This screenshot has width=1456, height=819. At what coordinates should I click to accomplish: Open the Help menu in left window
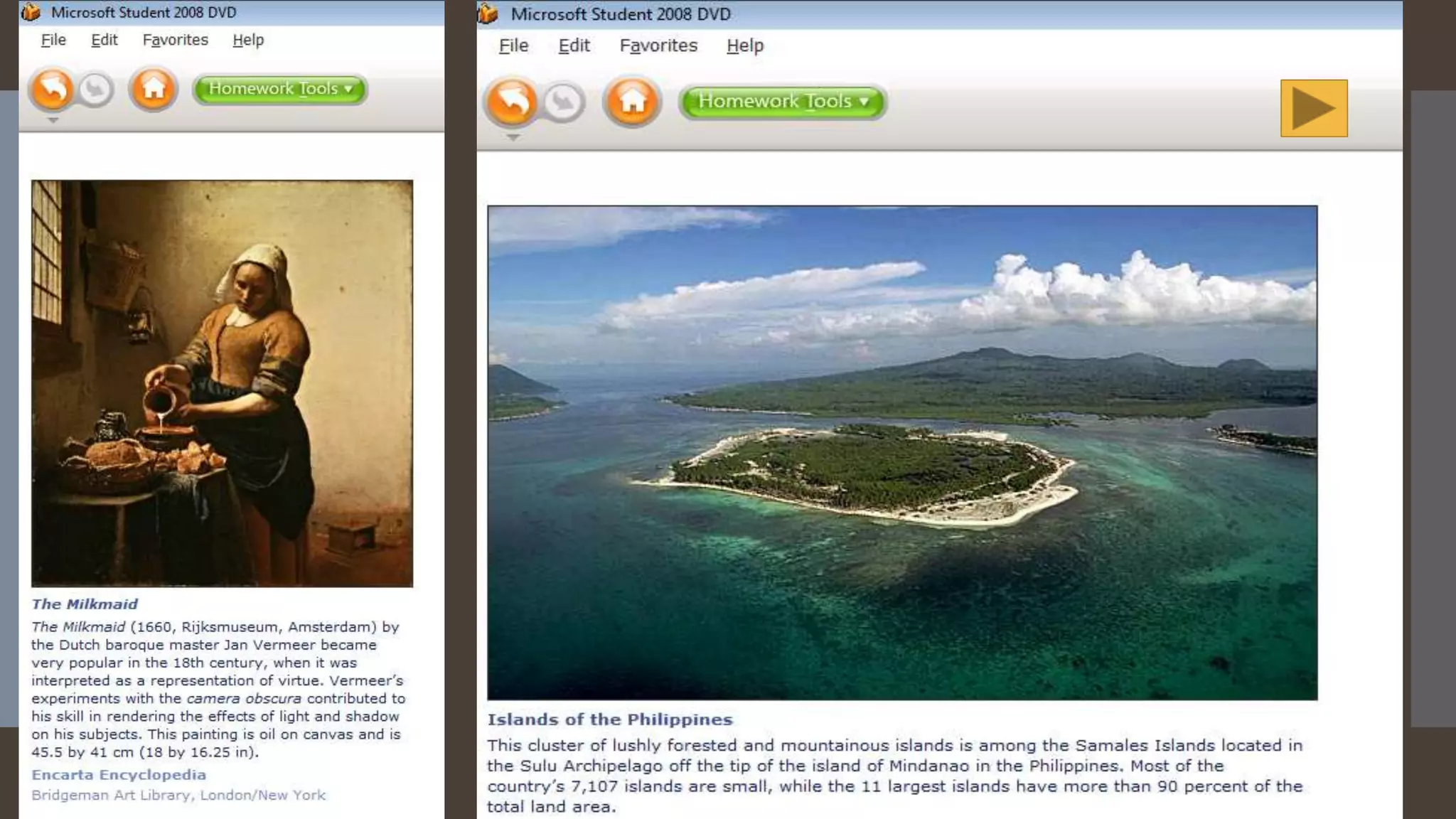pyautogui.click(x=248, y=40)
